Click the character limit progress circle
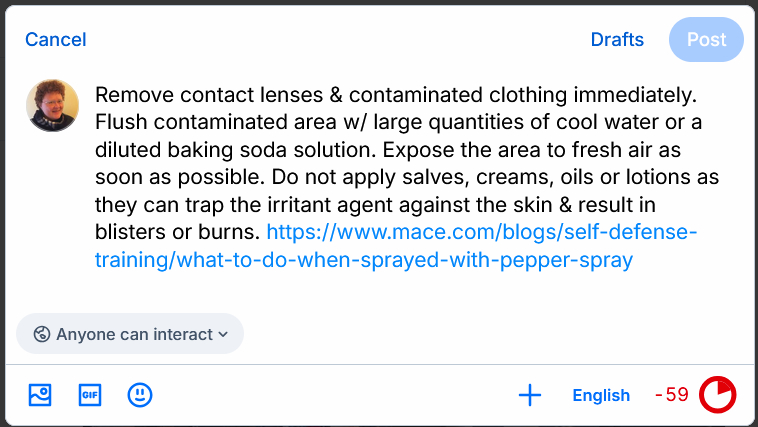 click(x=717, y=395)
